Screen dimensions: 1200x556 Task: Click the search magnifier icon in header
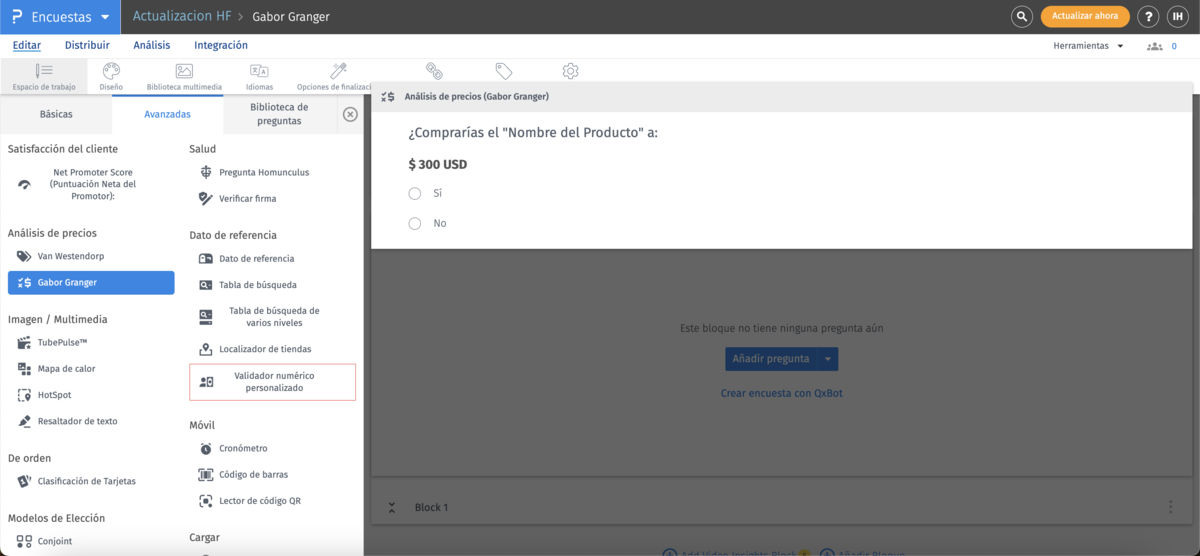pyautogui.click(x=1021, y=17)
